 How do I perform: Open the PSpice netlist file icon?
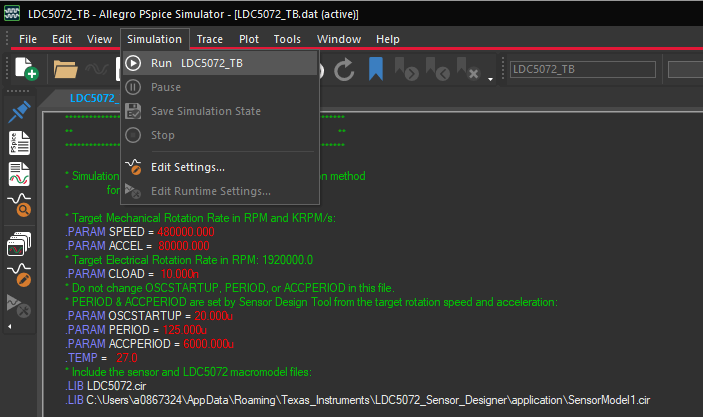tap(20, 142)
